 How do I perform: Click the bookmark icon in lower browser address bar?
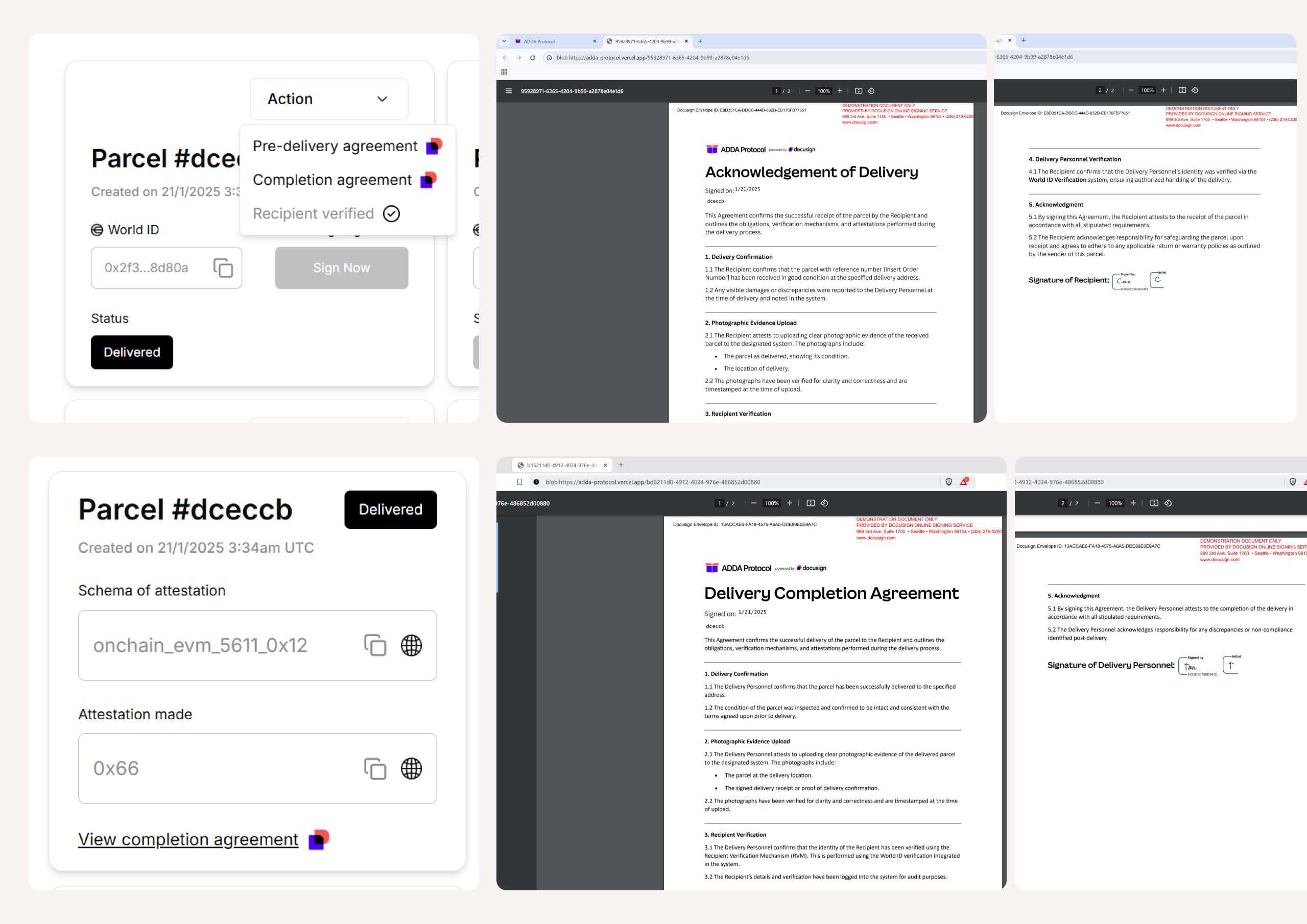519,482
